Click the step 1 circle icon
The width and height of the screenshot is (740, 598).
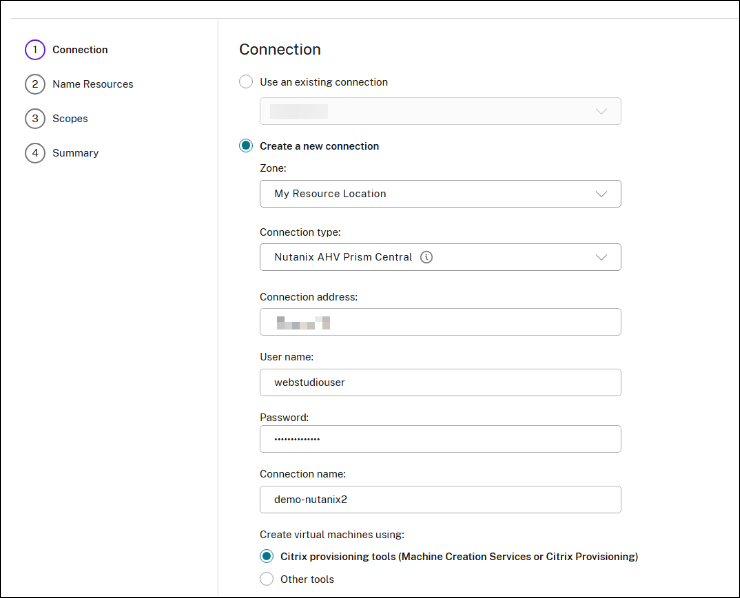(35, 50)
